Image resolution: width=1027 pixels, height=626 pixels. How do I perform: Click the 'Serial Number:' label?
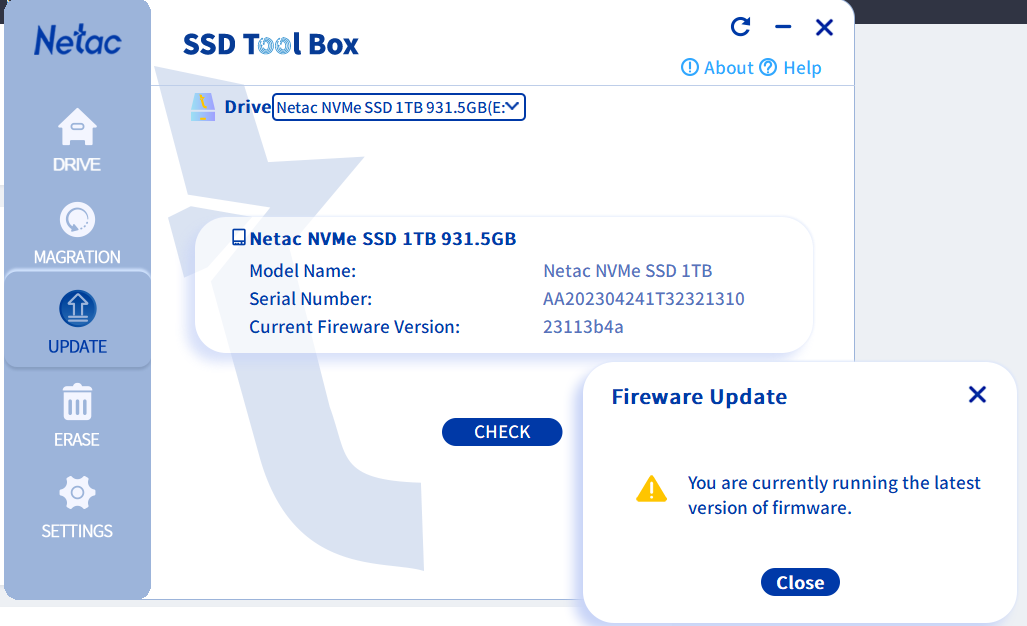[310, 299]
